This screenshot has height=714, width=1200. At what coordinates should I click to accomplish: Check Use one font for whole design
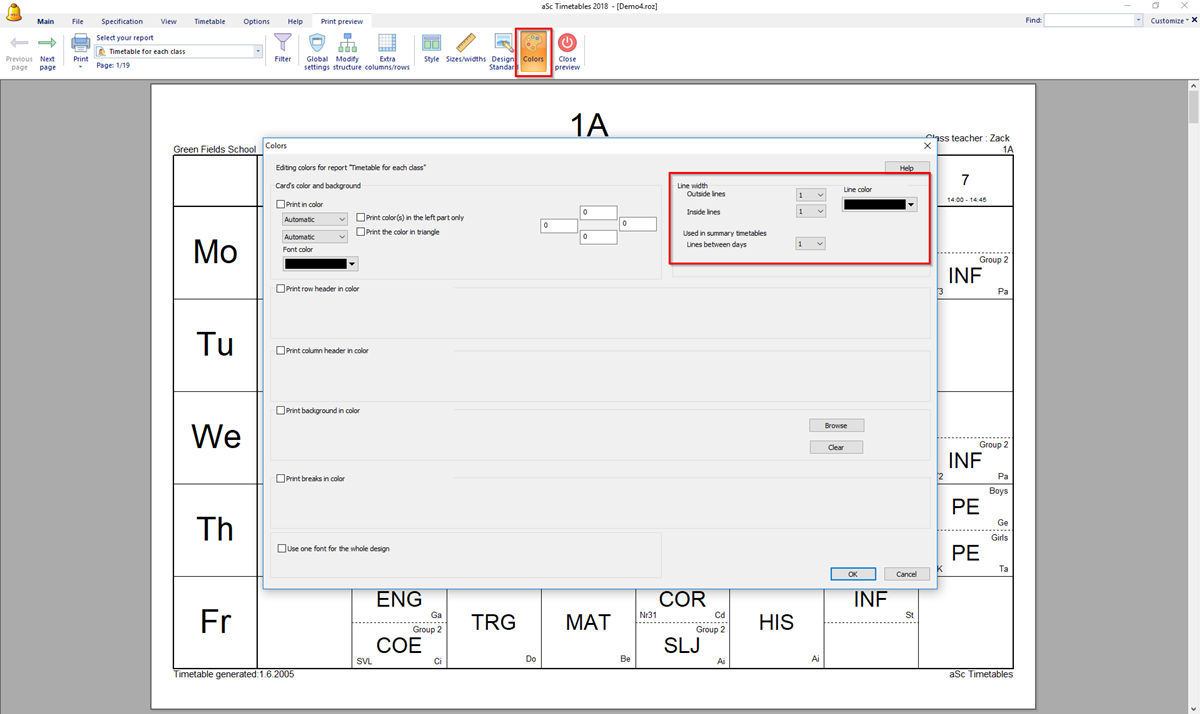point(281,548)
